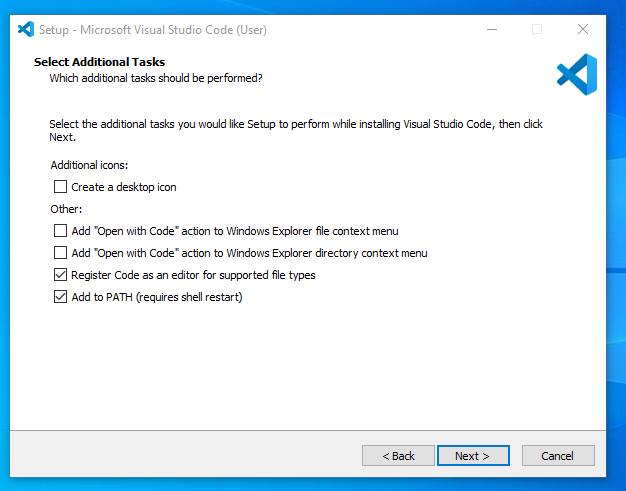Viewport: 626px width, 491px height.
Task: Click the window title 'Setup - Microsoft Visual Studio Code (User)'
Action: click(153, 30)
